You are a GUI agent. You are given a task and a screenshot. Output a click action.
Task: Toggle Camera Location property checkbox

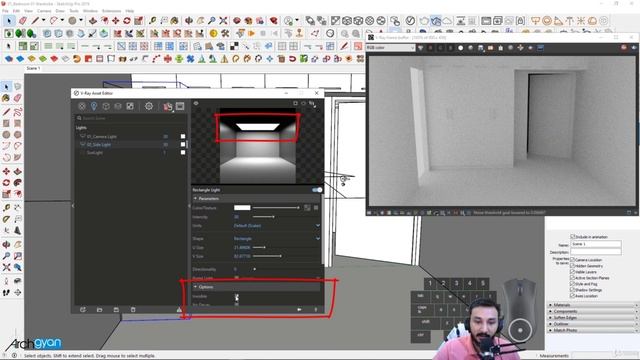coord(572,260)
